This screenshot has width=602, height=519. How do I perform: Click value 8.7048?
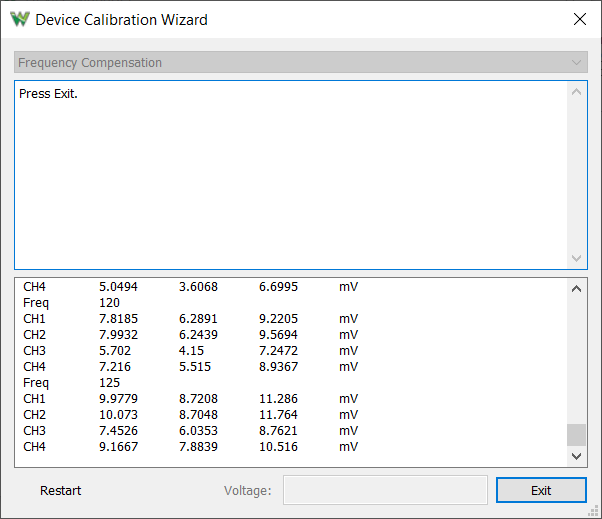pyautogui.click(x=198, y=415)
